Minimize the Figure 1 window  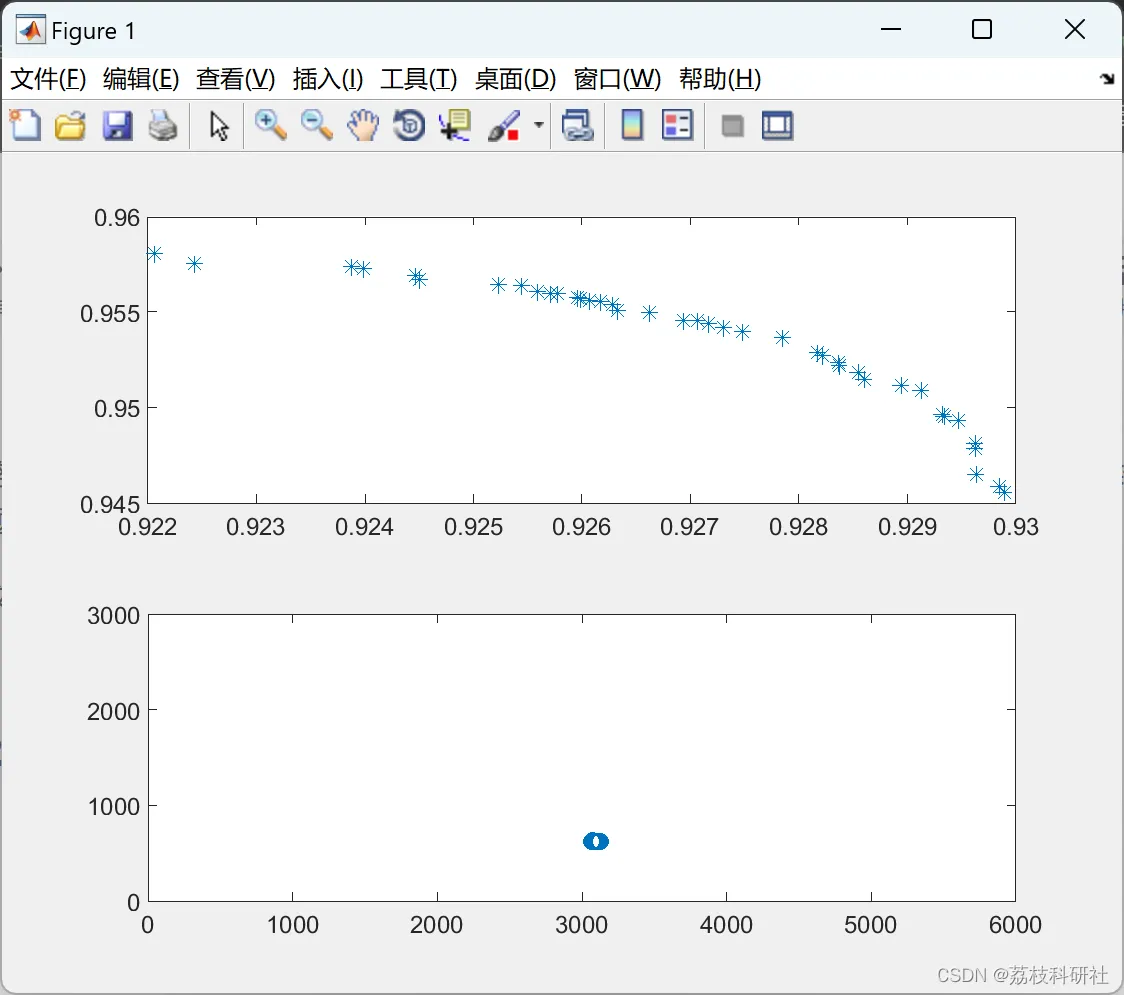pyautogui.click(x=890, y=29)
